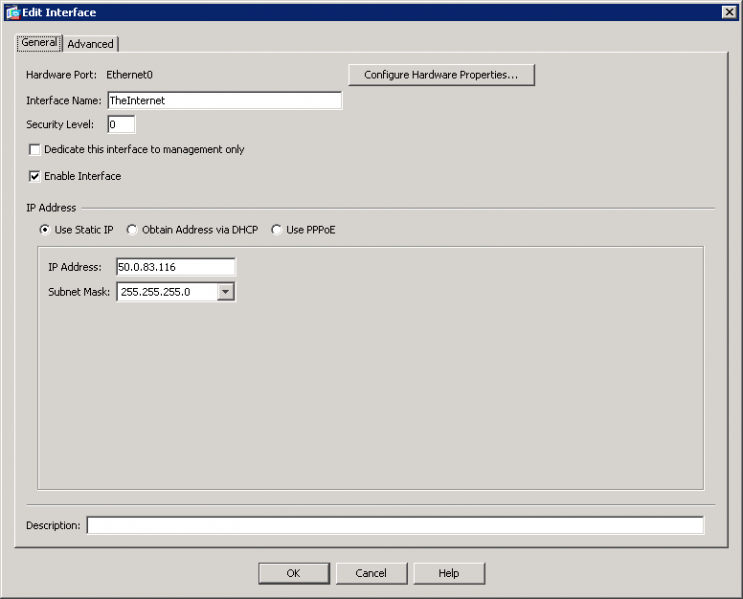Click the IP Address input field
Viewport: 743px width, 599px height.
coord(175,267)
